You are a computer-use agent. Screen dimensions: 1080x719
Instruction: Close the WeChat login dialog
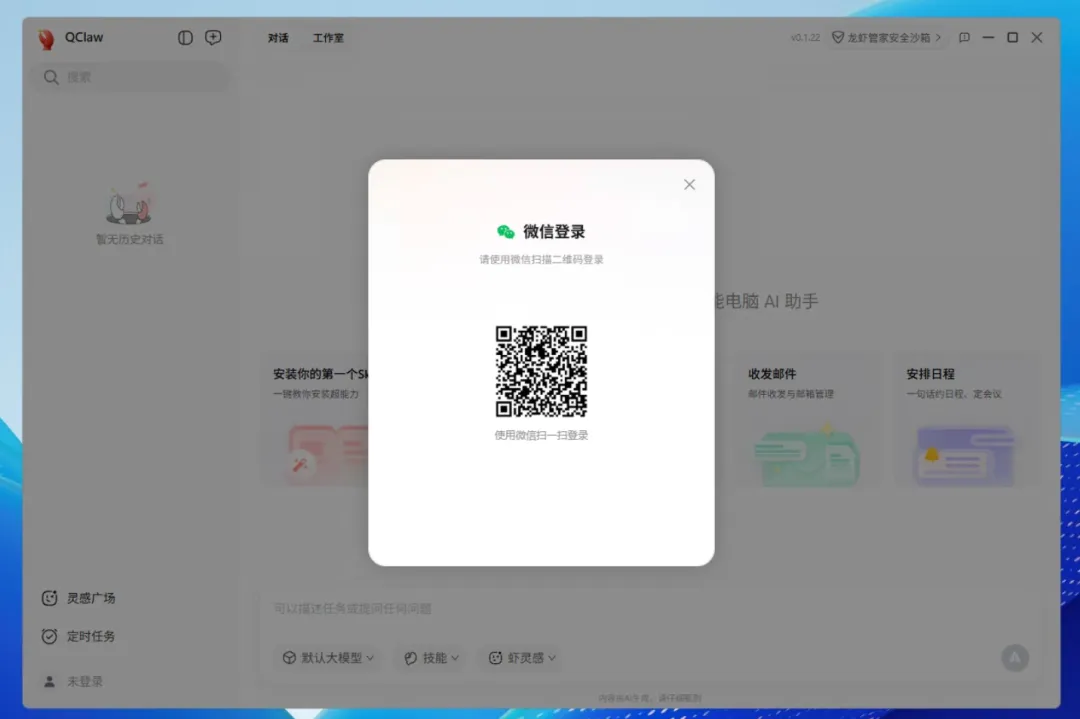click(689, 185)
